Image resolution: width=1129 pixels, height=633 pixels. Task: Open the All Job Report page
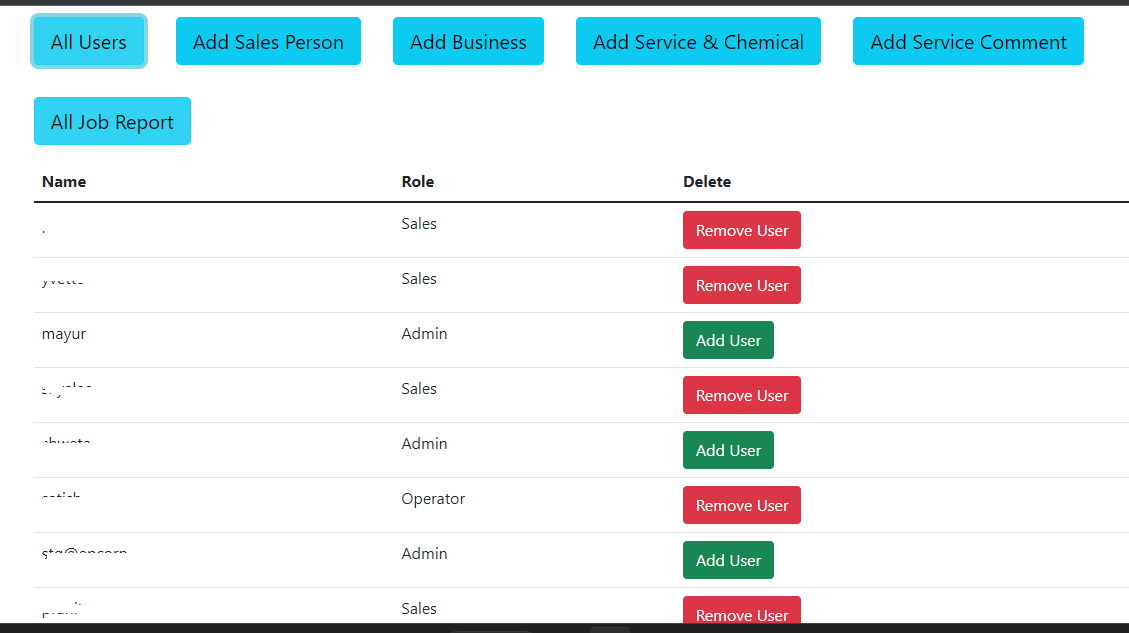pos(112,121)
